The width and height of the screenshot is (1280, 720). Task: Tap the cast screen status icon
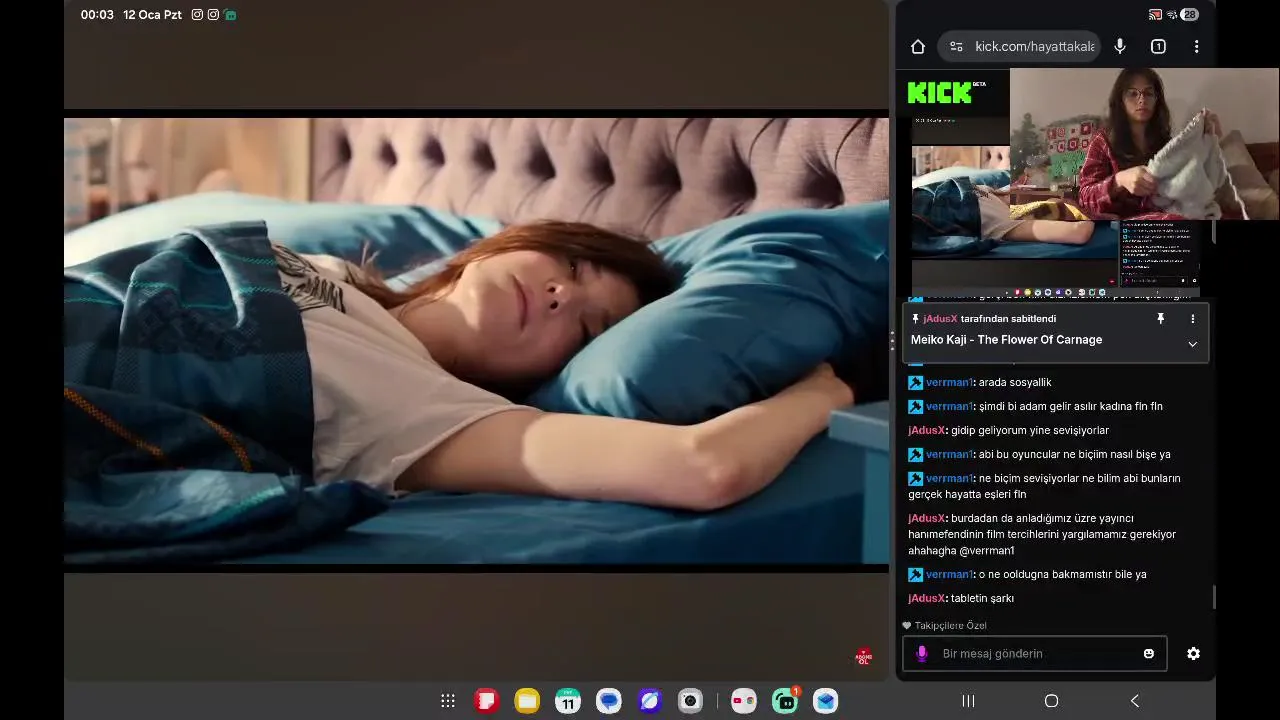[x=1155, y=15]
